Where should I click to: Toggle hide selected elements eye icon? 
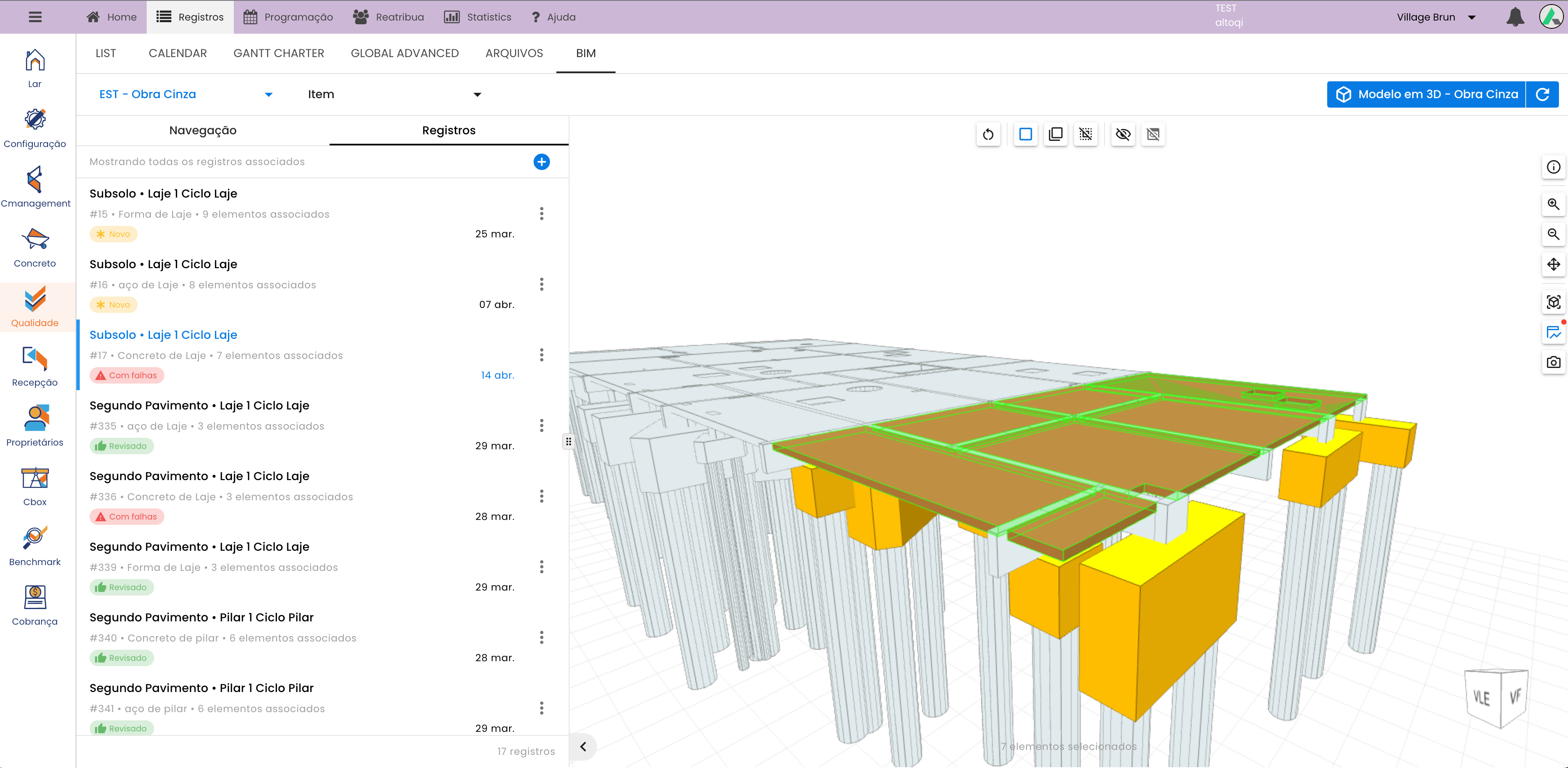click(x=1123, y=134)
